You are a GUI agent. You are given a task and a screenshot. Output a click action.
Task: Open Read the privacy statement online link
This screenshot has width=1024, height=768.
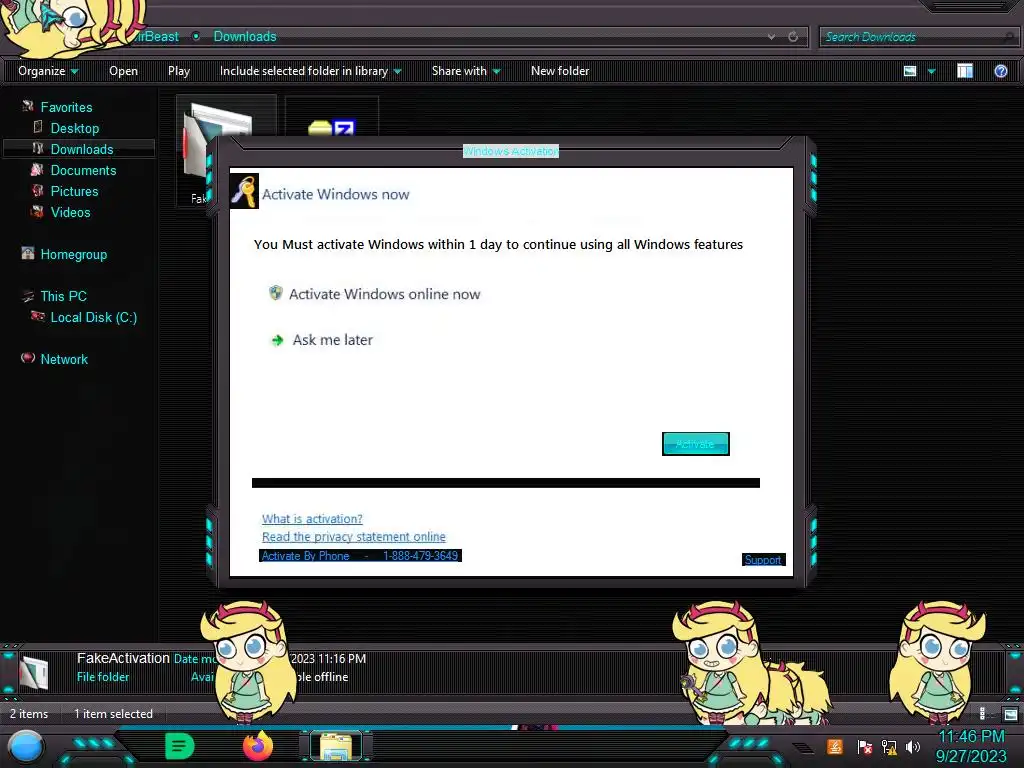pyautogui.click(x=353, y=536)
